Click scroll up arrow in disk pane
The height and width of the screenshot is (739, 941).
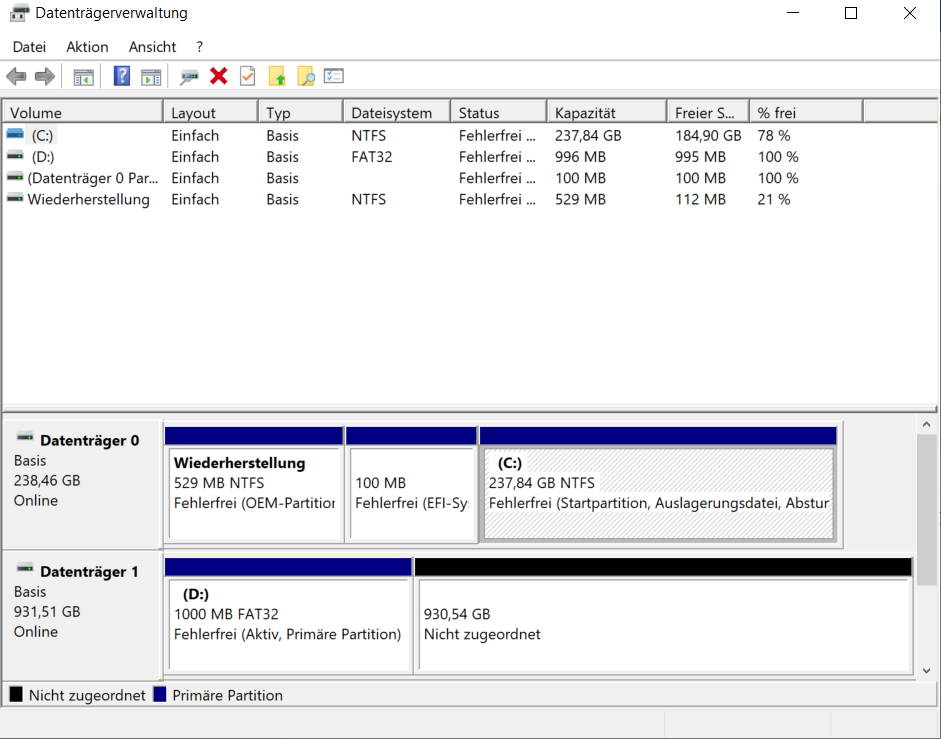927,424
